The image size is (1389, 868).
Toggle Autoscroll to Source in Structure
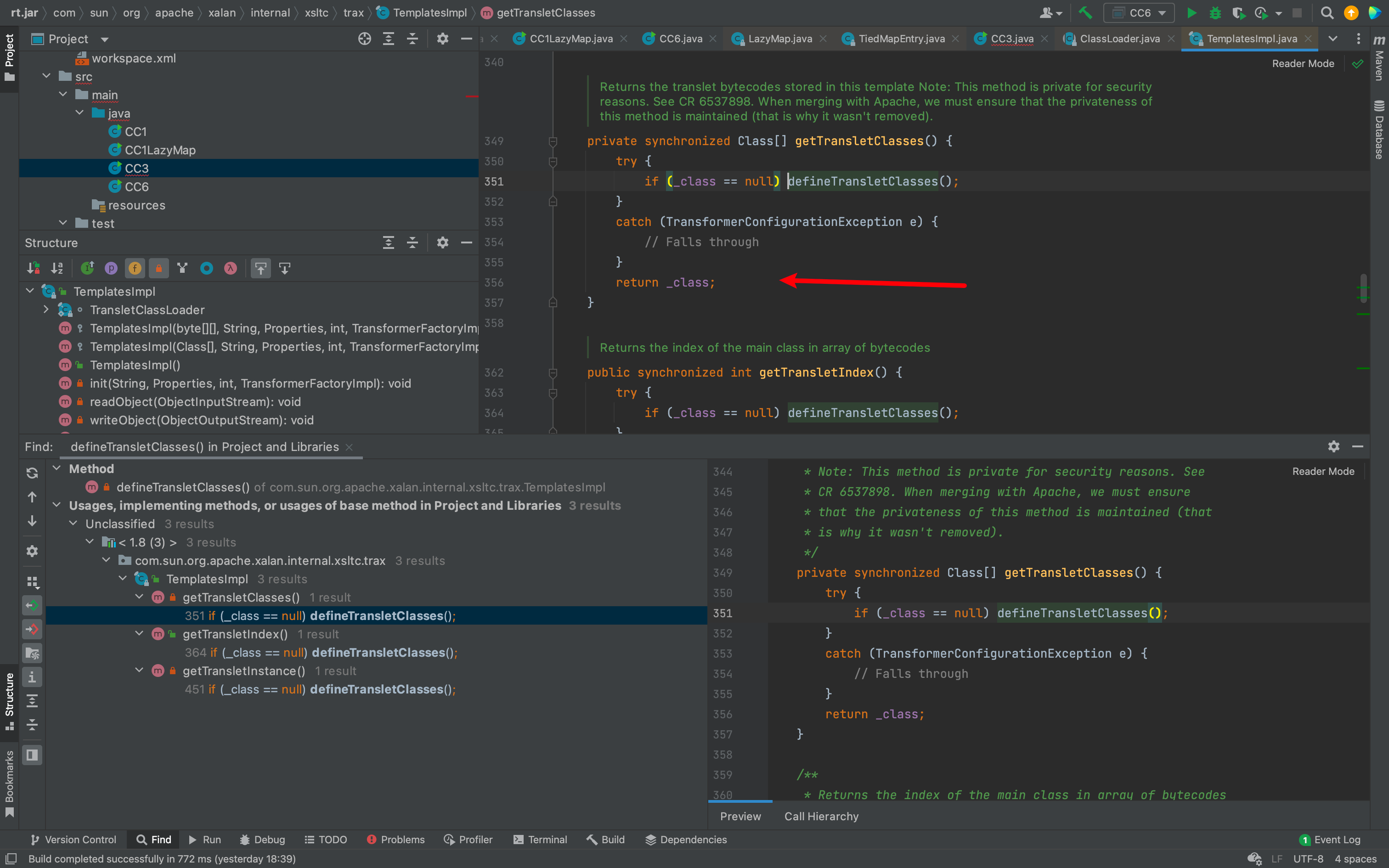coord(260,268)
